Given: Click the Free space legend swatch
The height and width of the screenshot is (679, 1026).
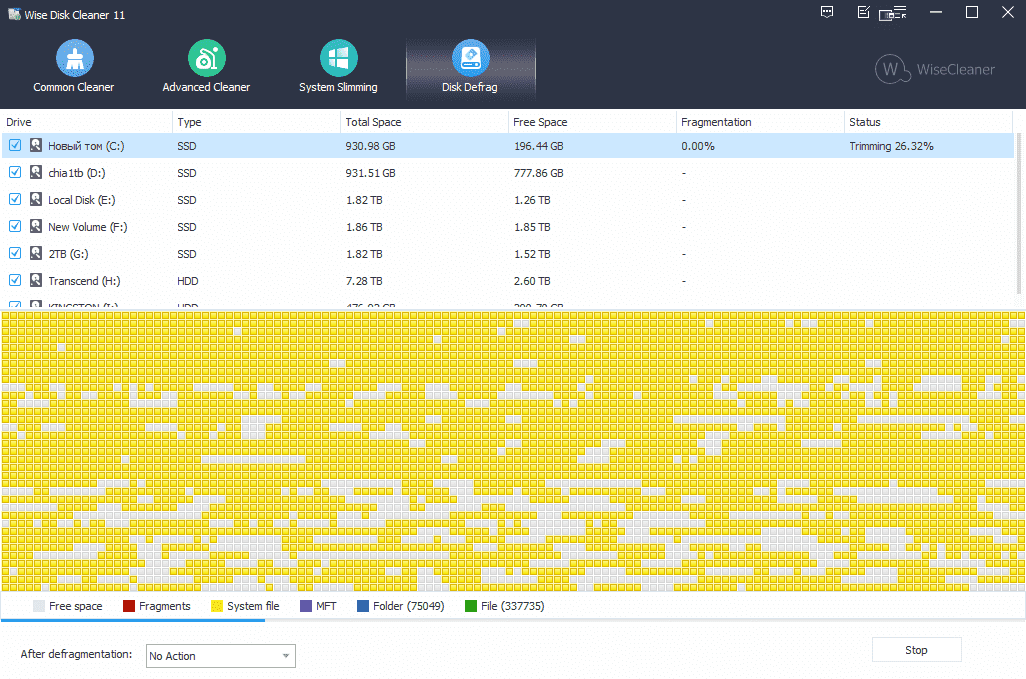Looking at the screenshot, I should point(39,606).
